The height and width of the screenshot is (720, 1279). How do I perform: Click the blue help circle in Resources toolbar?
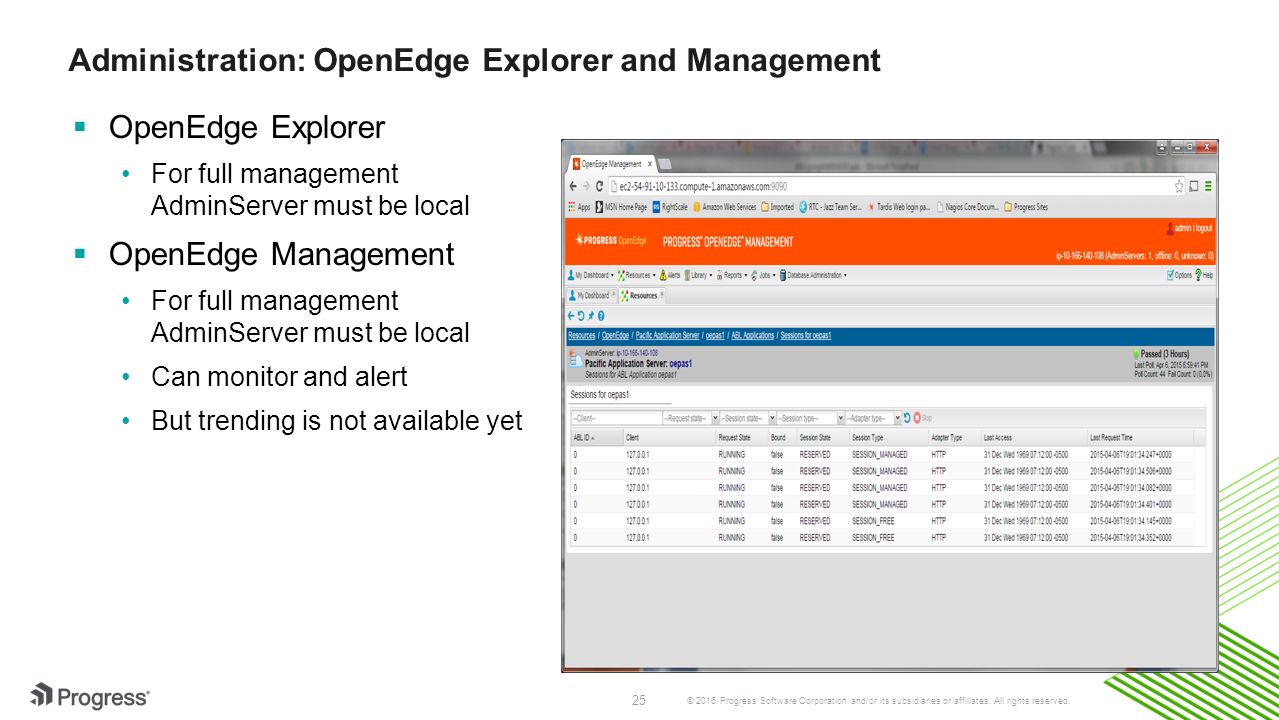(601, 315)
